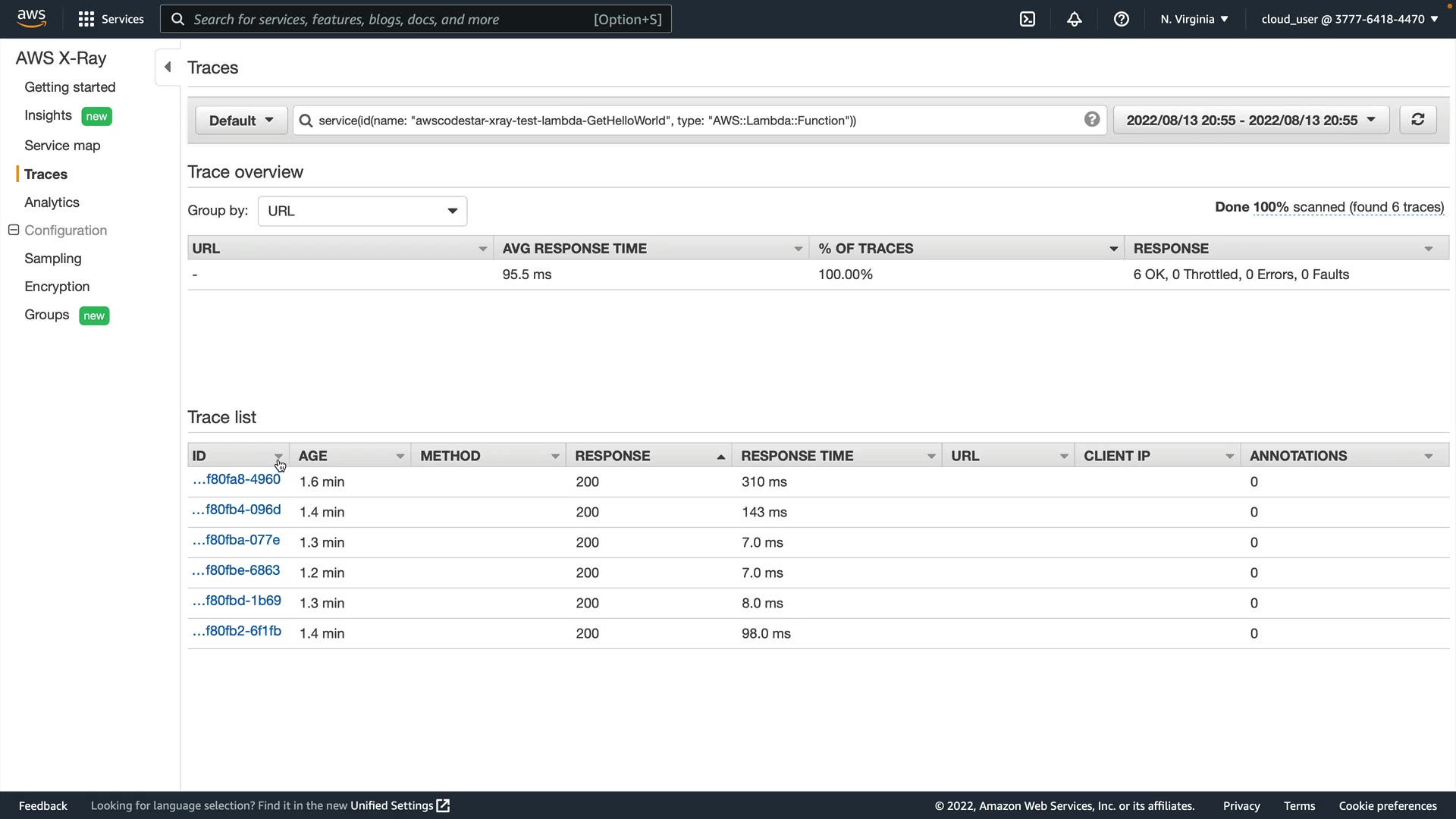The height and width of the screenshot is (819, 1456).
Task: Click the refresh traces button
Action: point(1417,120)
